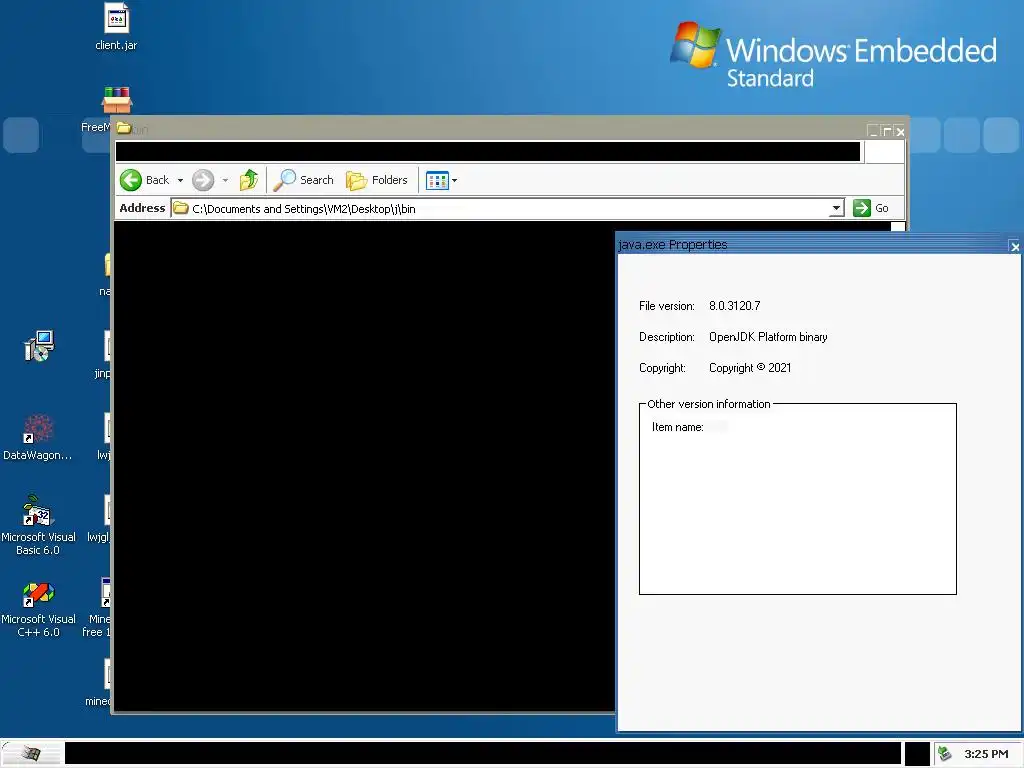The width and height of the screenshot is (1024, 768).
Task: Maximize the Explorer bin window
Action: (x=886, y=131)
